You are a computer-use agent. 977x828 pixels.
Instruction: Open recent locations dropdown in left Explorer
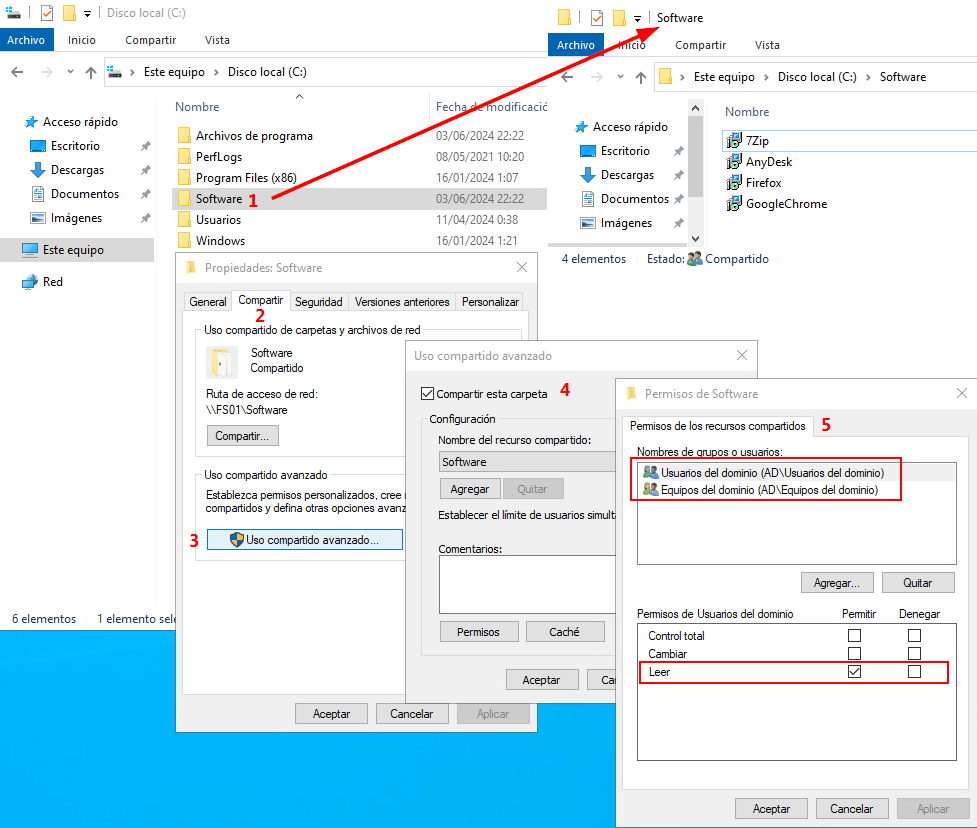tap(70, 72)
